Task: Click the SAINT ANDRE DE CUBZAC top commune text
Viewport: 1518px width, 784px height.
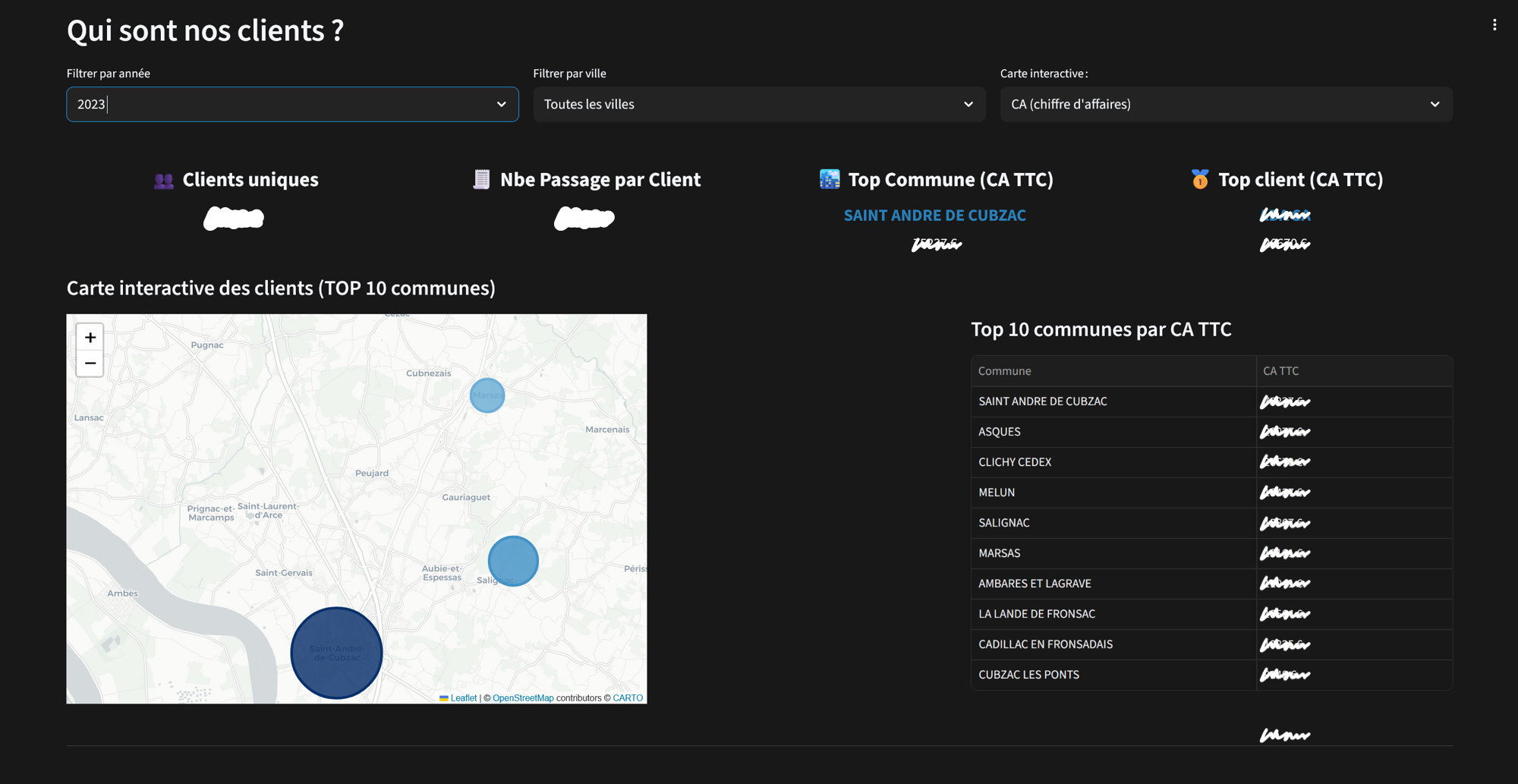Action: [x=934, y=216]
